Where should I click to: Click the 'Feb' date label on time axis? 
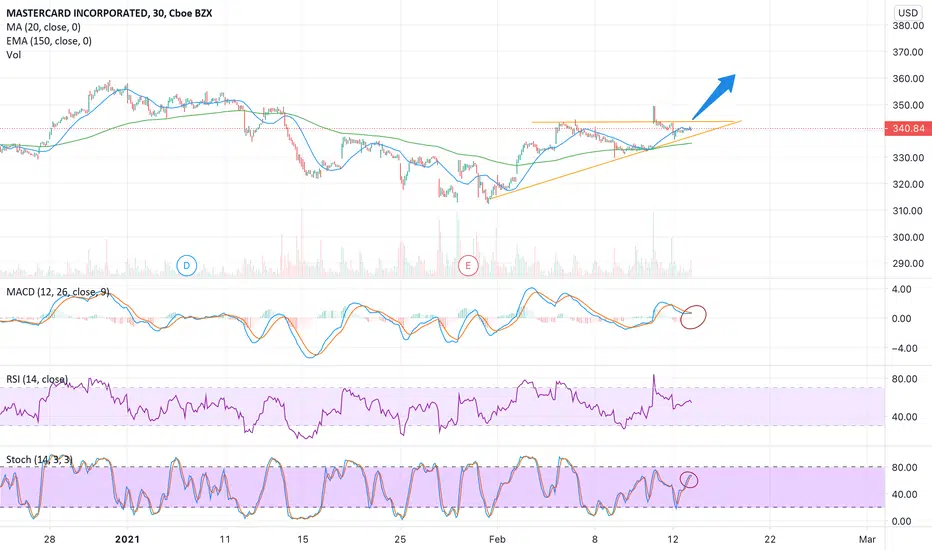(x=497, y=539)
